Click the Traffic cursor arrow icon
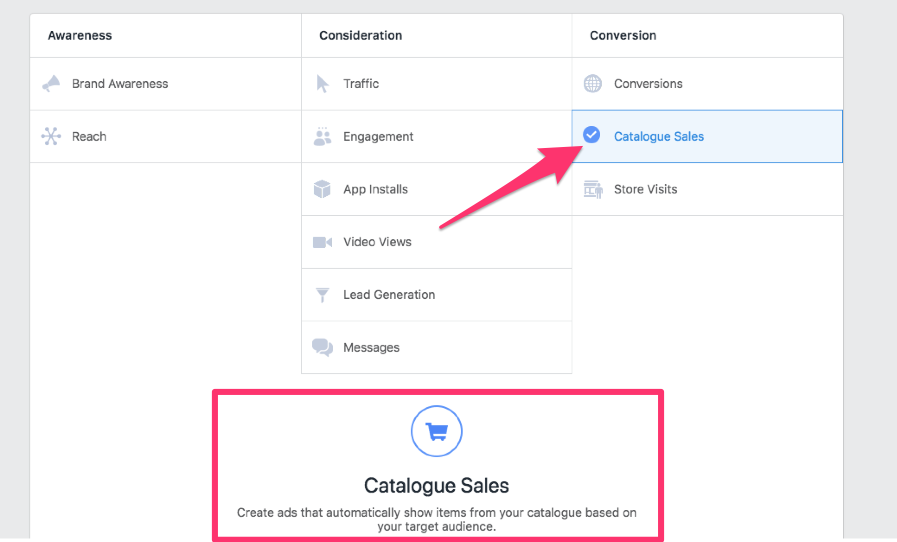The width and height of the screenshot is (897, 542). tap(322, 84)
